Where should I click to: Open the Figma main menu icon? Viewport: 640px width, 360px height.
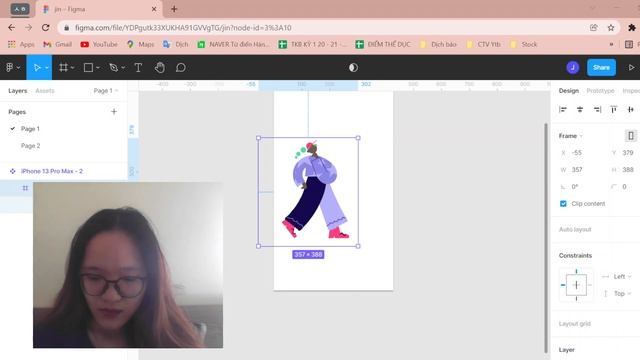pyautogui.click(x=9, y=67)
